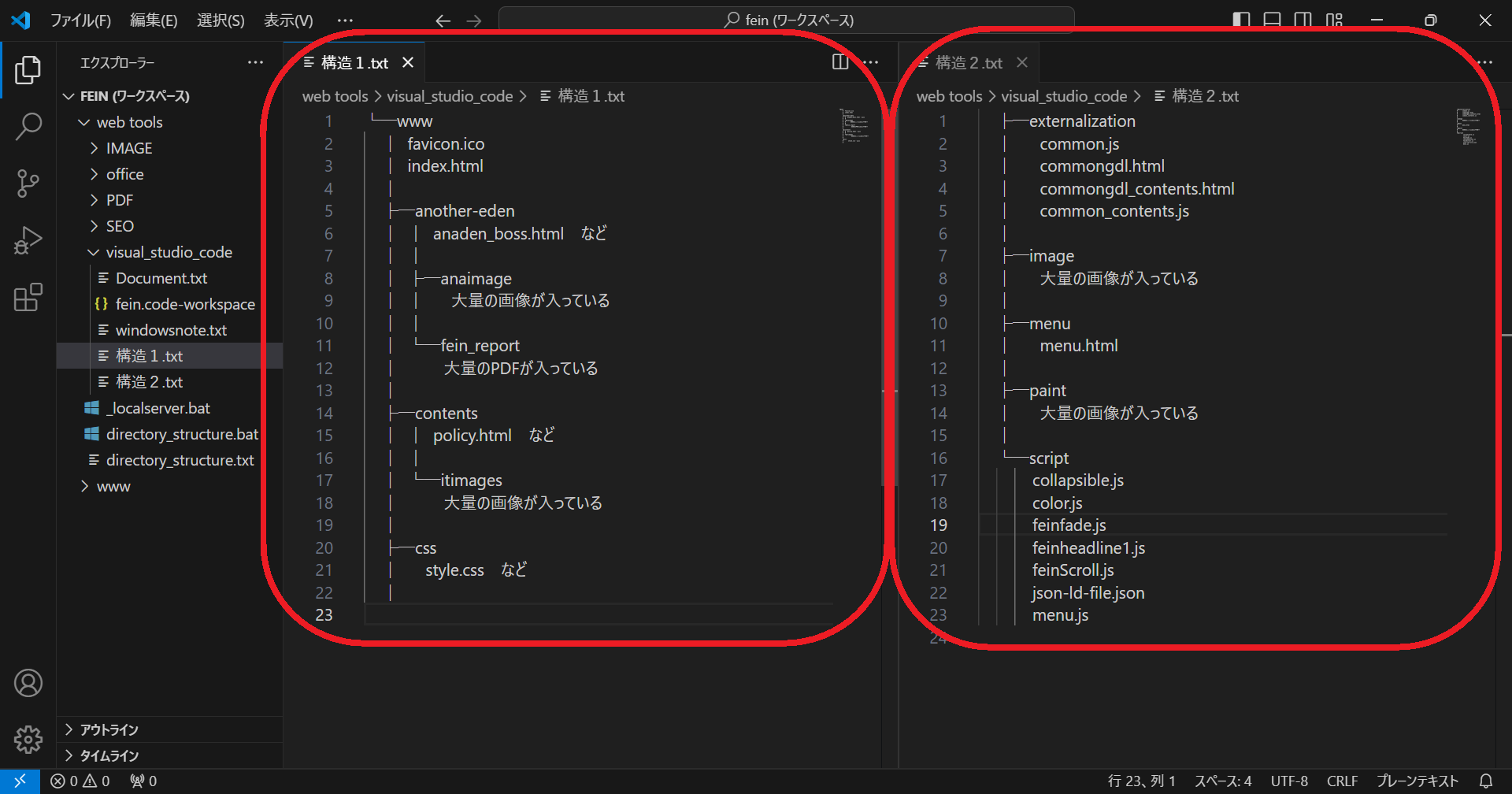Go forward in navigation history
Screen dimensions: 1512x794
click(x=474, y=20)
